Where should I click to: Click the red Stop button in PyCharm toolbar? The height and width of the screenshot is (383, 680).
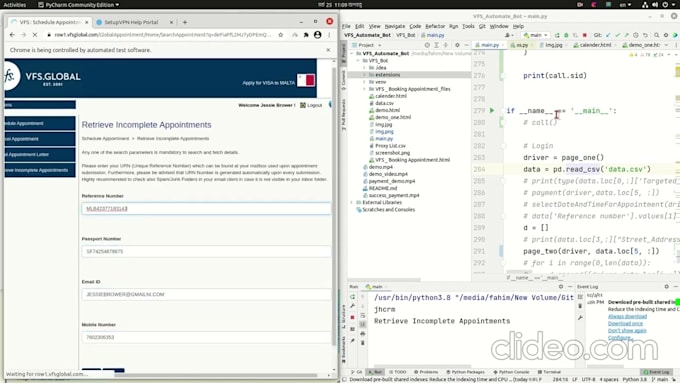tap(585, 35)
